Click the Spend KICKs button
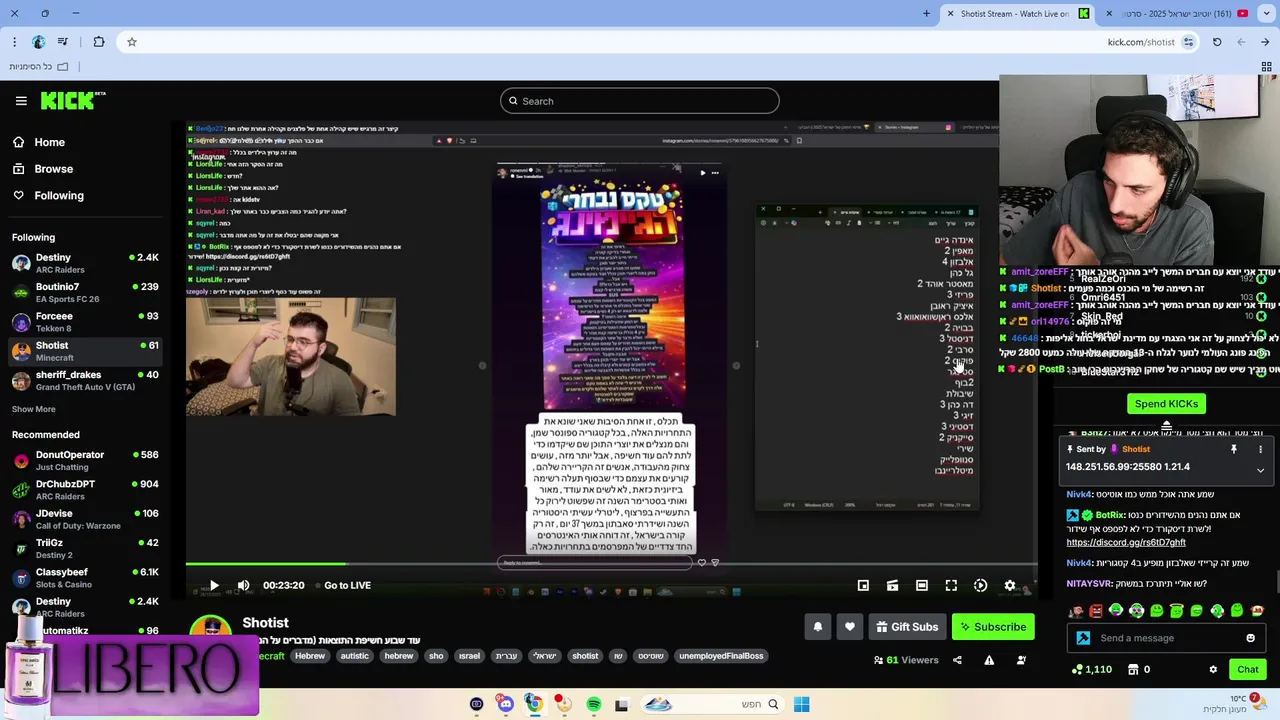This screenshot has height=720, width=1280. coord(1166,404)
